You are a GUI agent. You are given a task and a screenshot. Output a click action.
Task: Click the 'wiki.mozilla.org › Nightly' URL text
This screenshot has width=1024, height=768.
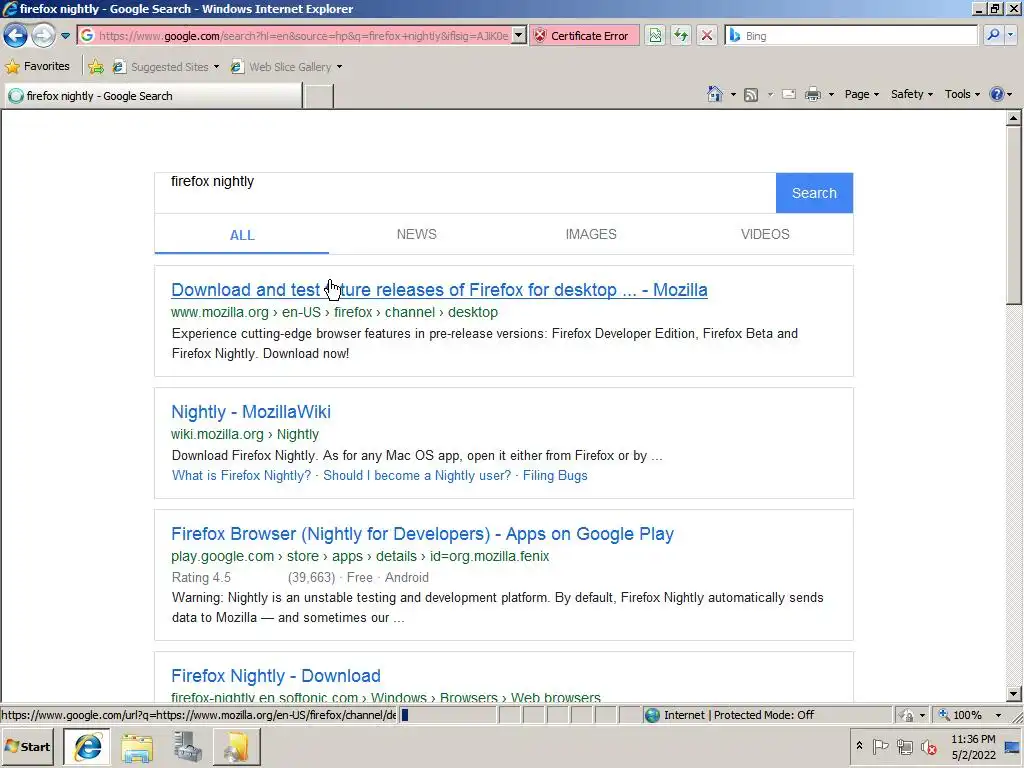245,434
